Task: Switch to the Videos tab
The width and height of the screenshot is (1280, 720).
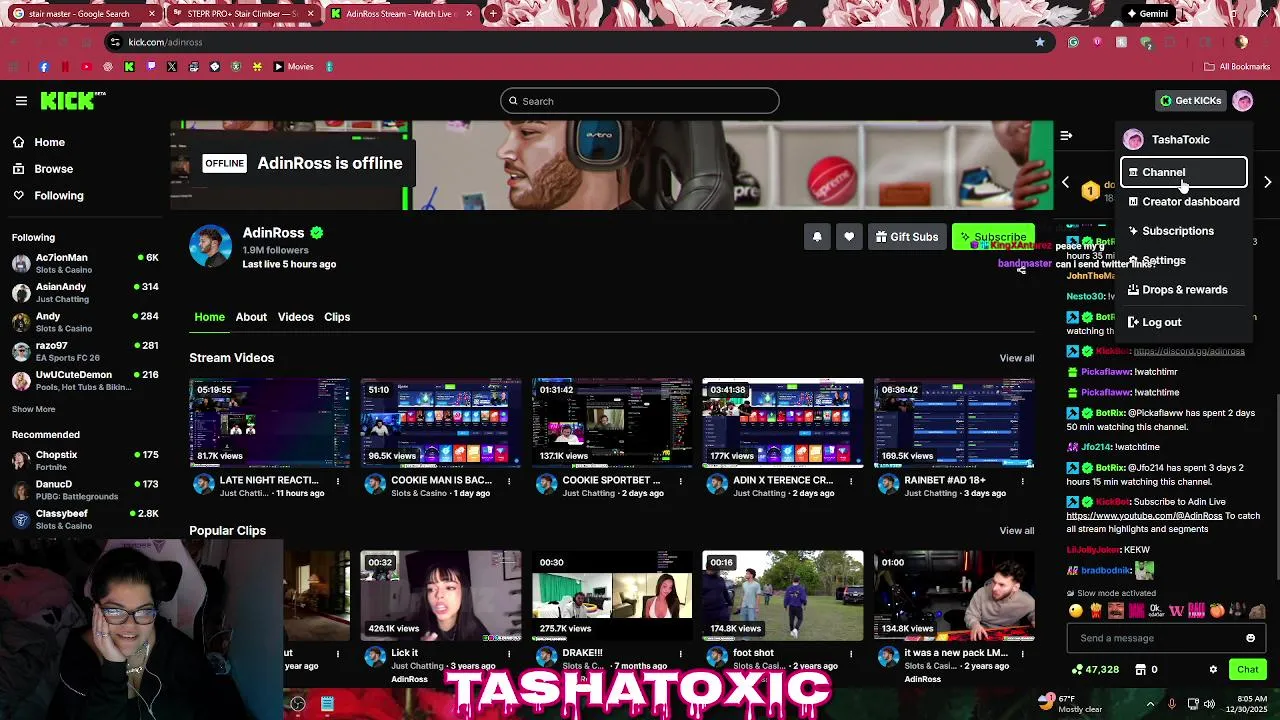Action: [x=295, y=317]
